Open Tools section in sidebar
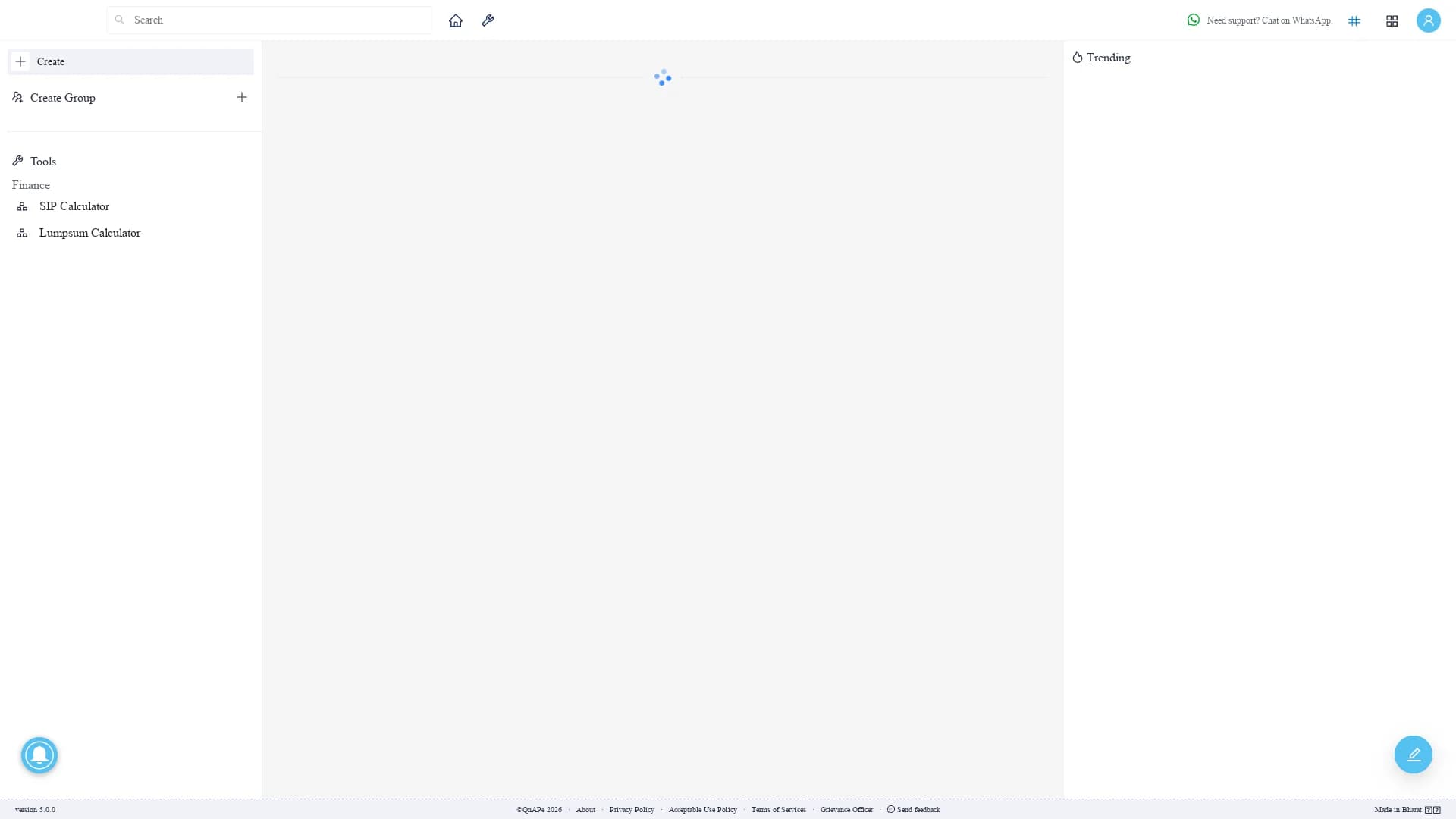The height and width of the screenshot is (819, 1456). [43, 162]
